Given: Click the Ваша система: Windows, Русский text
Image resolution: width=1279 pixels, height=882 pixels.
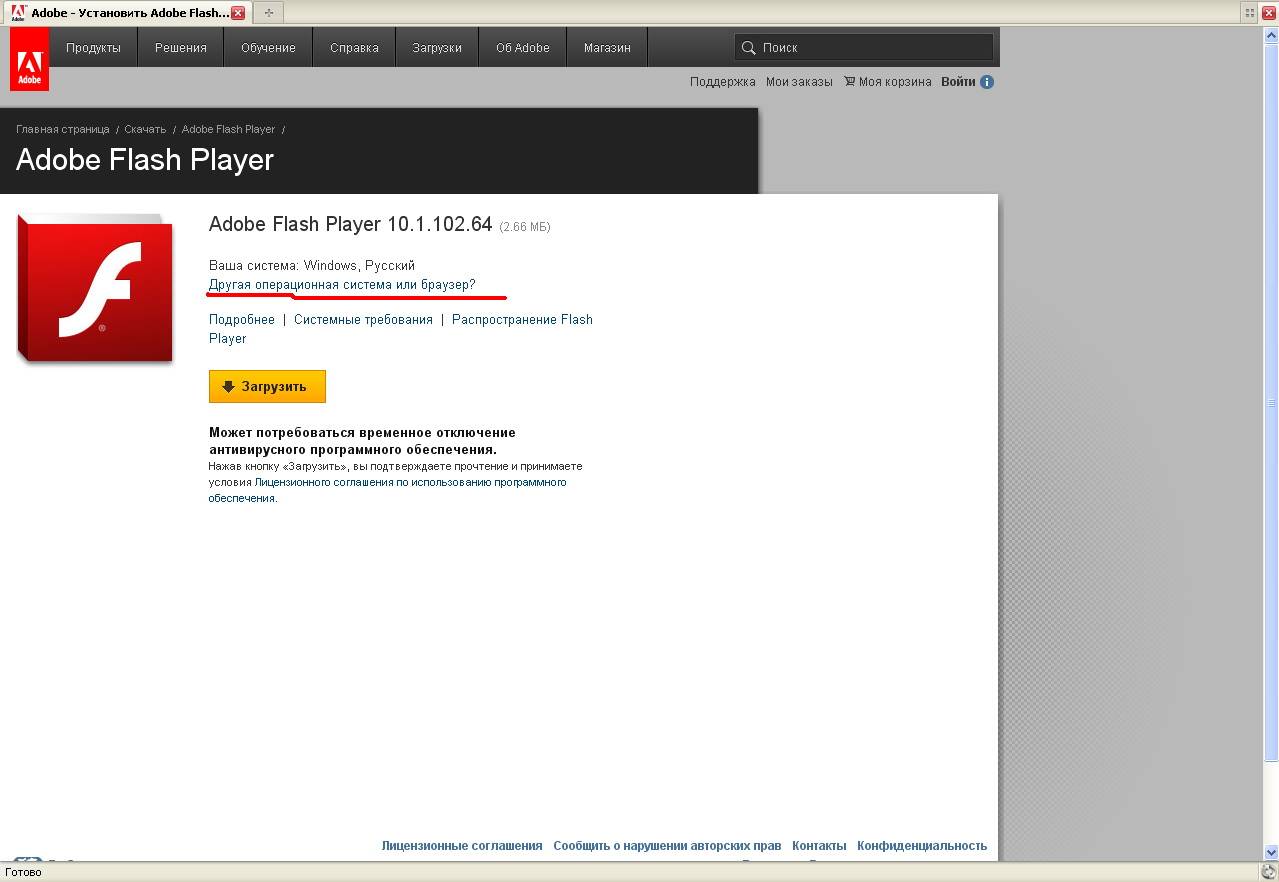Looking at the screenshot, I should tap(312, 265).
